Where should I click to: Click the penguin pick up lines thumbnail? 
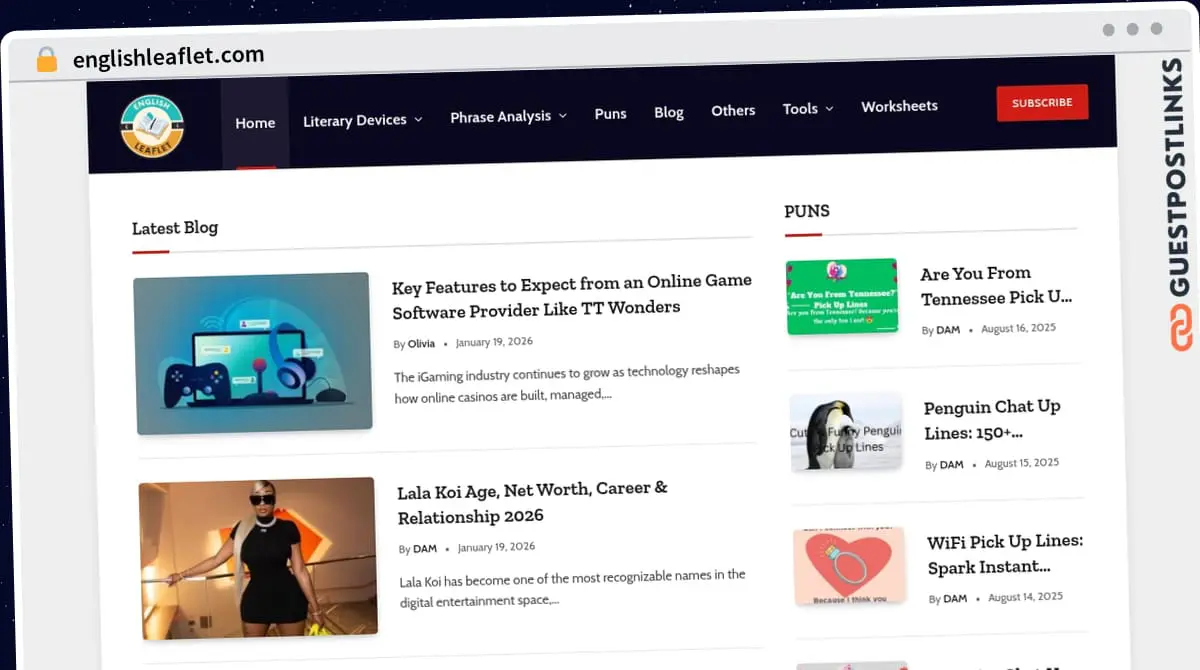pyautogui.click(x=846, y=432)
